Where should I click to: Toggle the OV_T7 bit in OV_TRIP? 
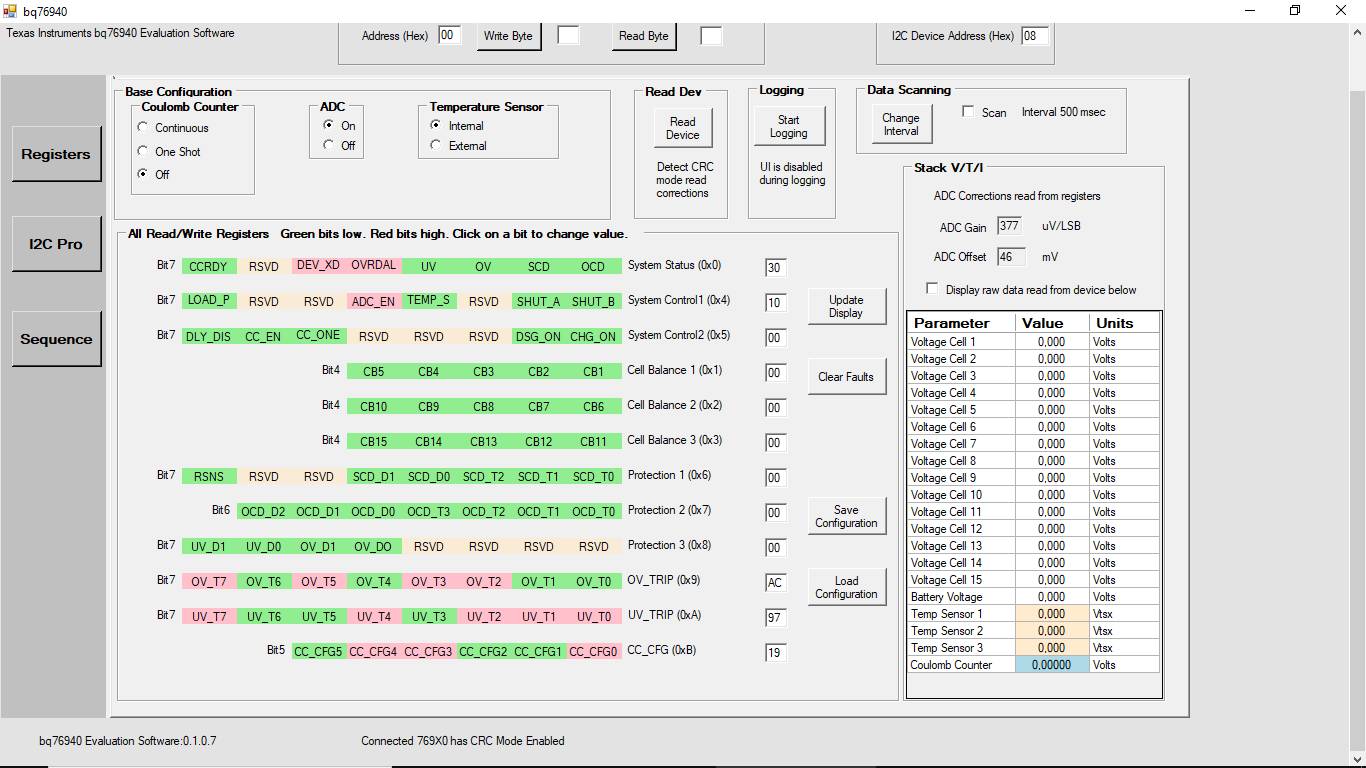[209, 582]
